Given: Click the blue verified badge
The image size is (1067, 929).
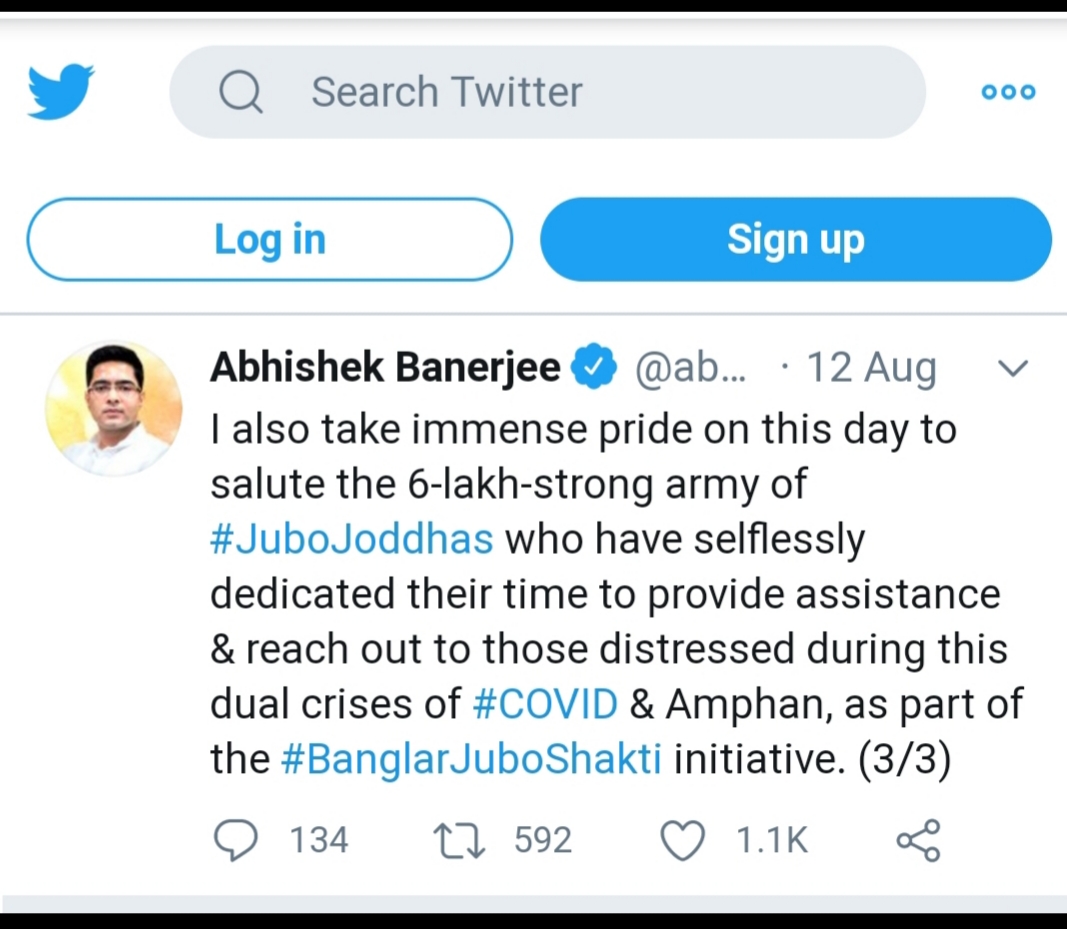Looking at the screenshot, I should (592, 369).
